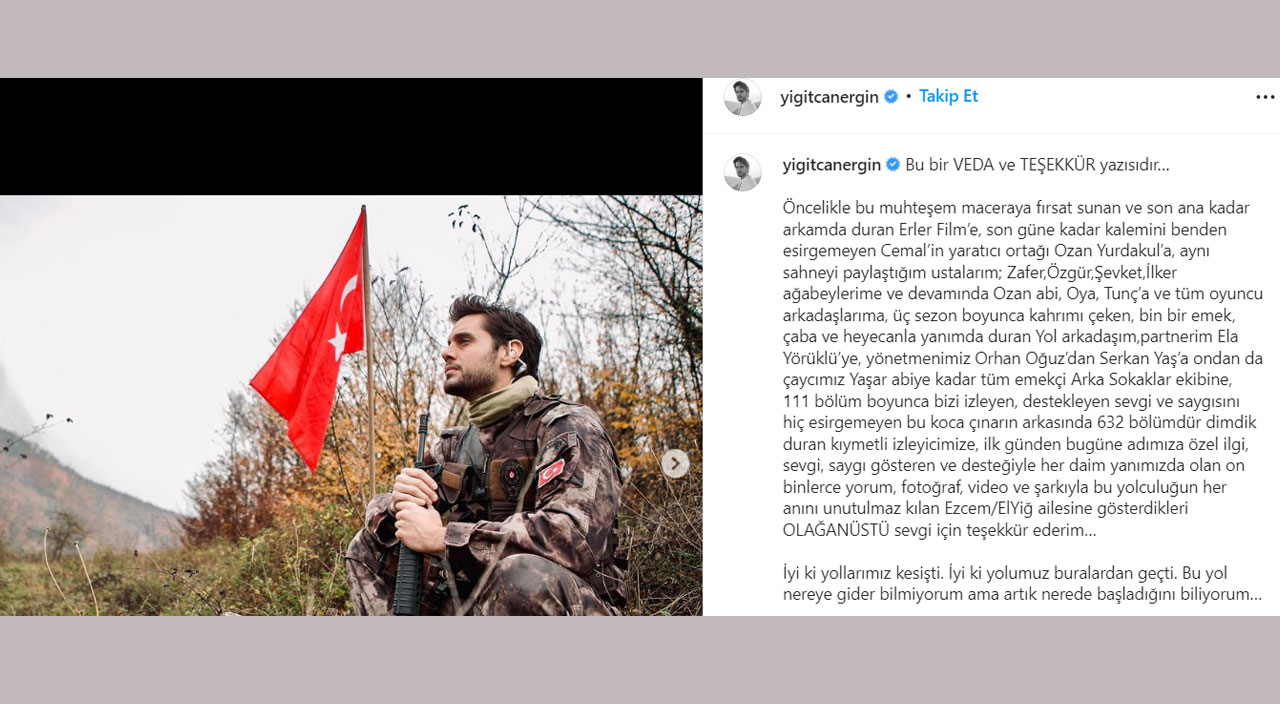Click the verified badge beside header username
This screenshot has width=1280, height=704.
point(891,97)
